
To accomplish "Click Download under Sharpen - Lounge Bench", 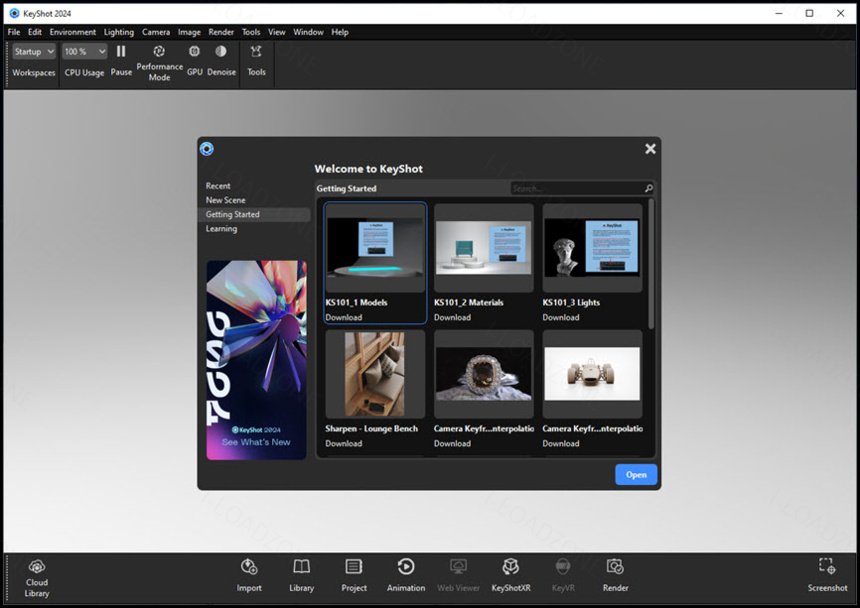I will coord(344,444).
